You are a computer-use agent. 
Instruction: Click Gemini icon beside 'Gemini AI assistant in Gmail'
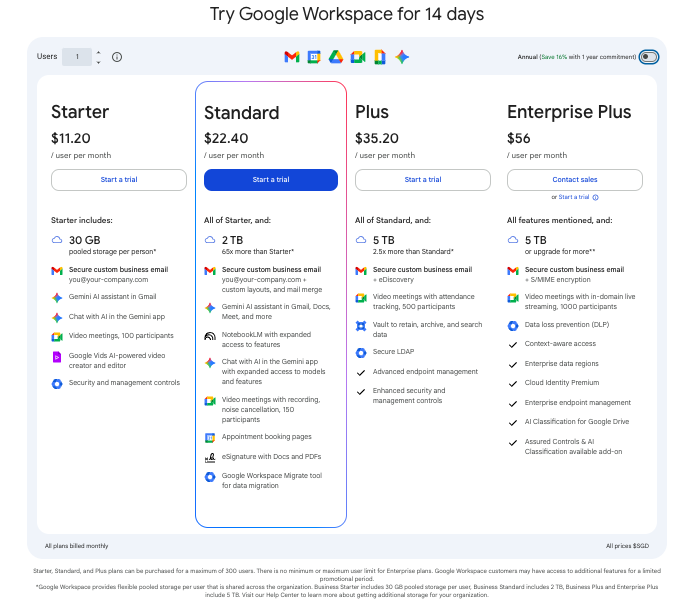(57, 298)
